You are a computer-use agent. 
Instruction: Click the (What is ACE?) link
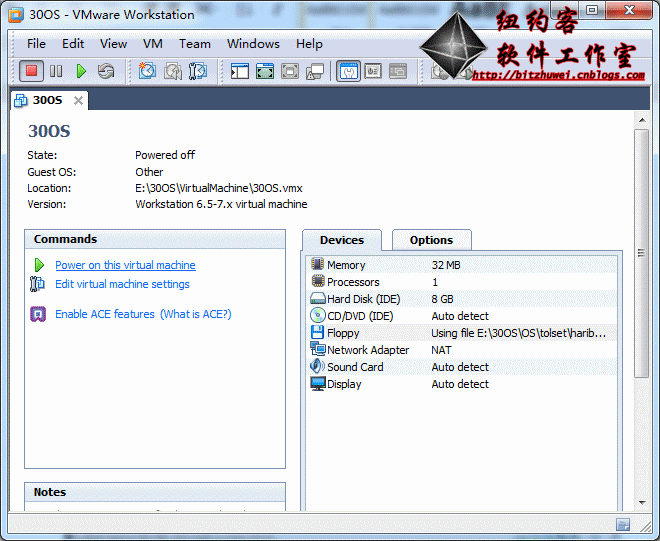pos(196,314)
